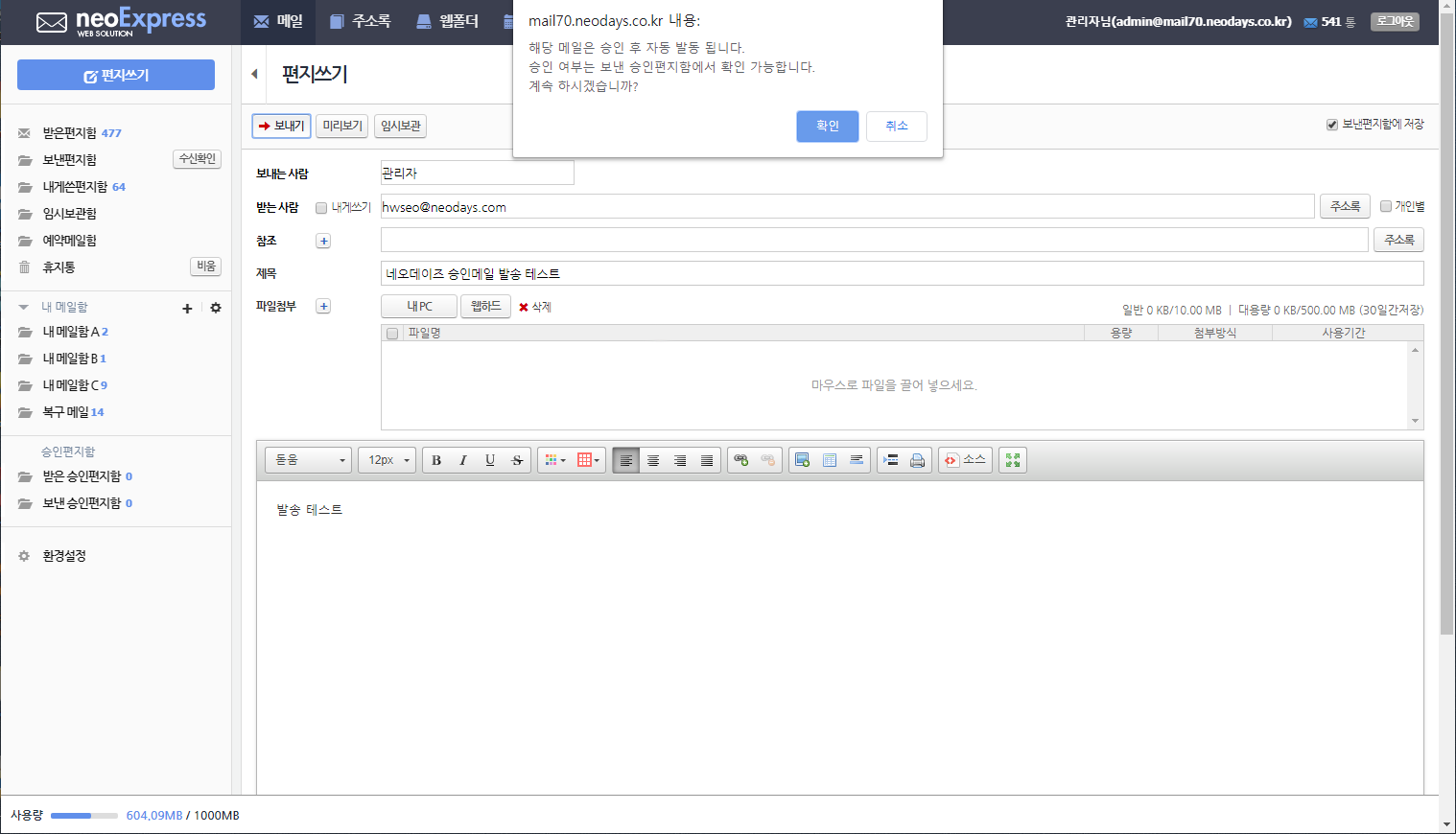Open the text color picker dropdown
This screenshot has width=1456, height=834.
(x=555, y=460)
